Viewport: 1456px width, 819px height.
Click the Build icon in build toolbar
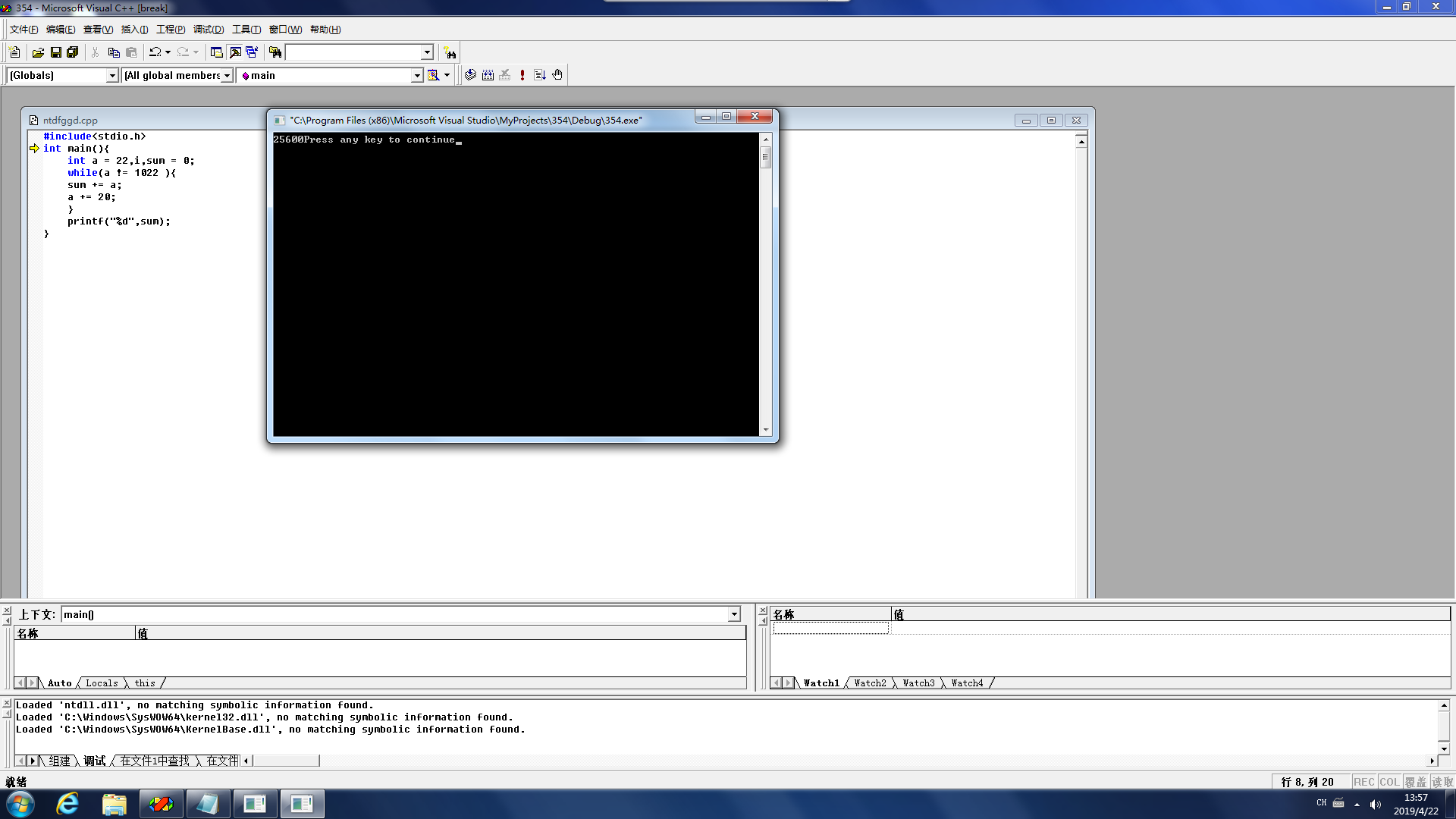pyautogui.click(x=488, y=75)
